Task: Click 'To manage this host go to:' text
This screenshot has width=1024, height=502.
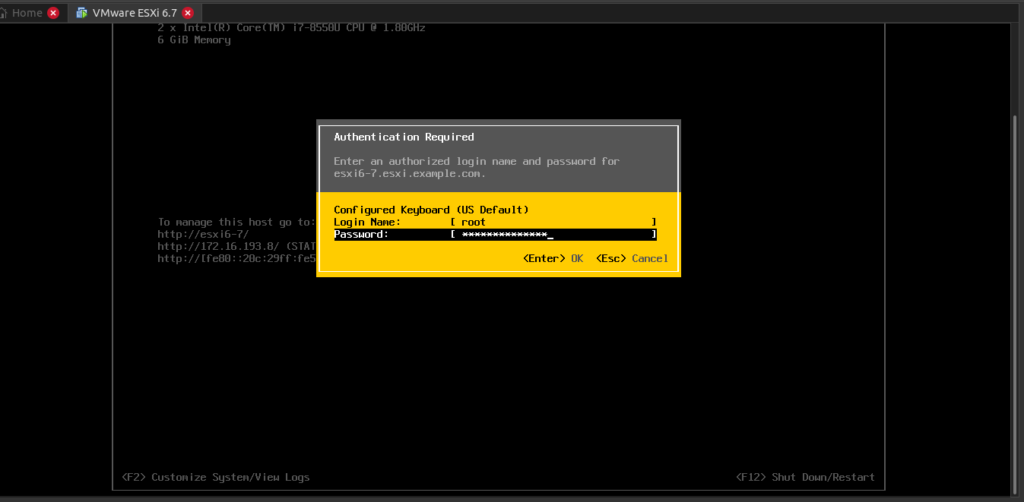Action: (x=237, y=222)
